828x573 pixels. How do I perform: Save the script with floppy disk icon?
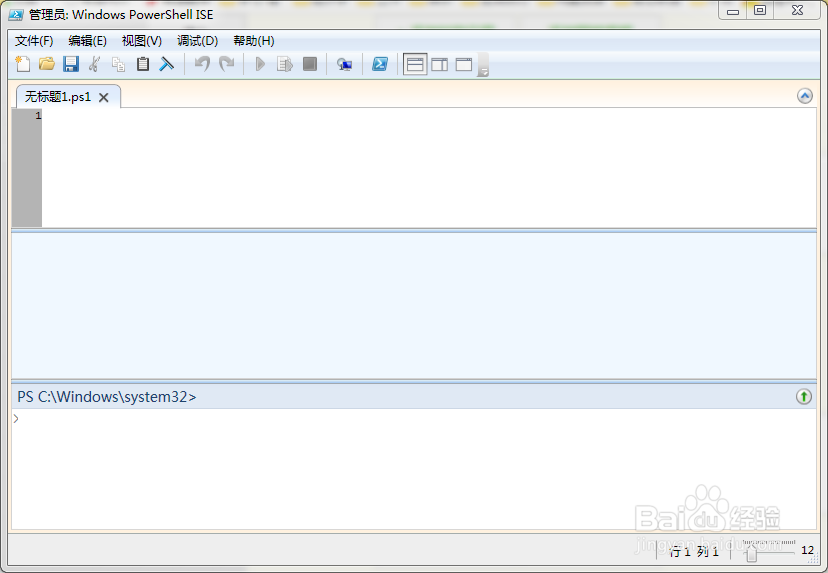tap(71, 64)
